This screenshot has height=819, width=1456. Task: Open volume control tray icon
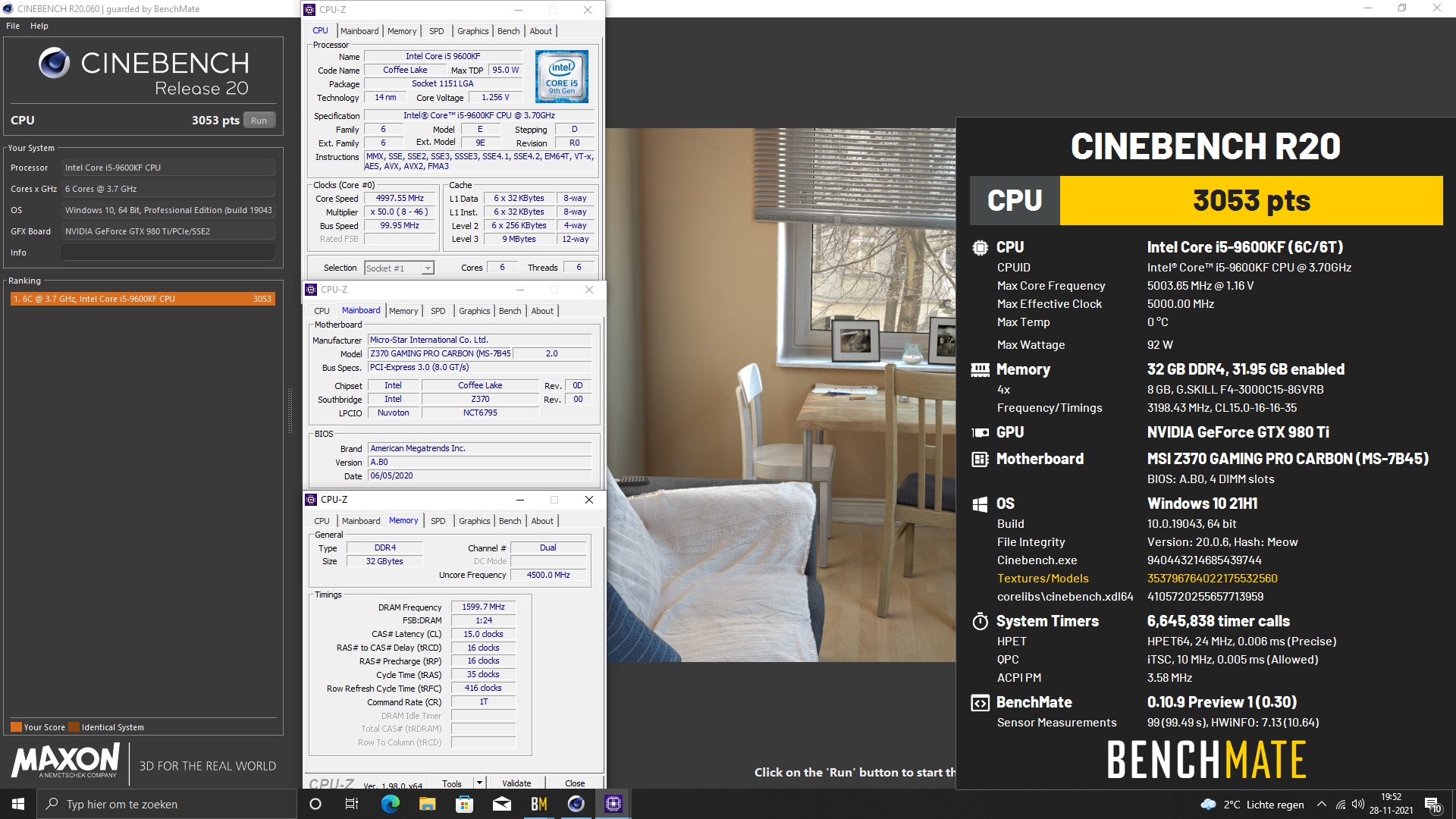[1357, 804]
